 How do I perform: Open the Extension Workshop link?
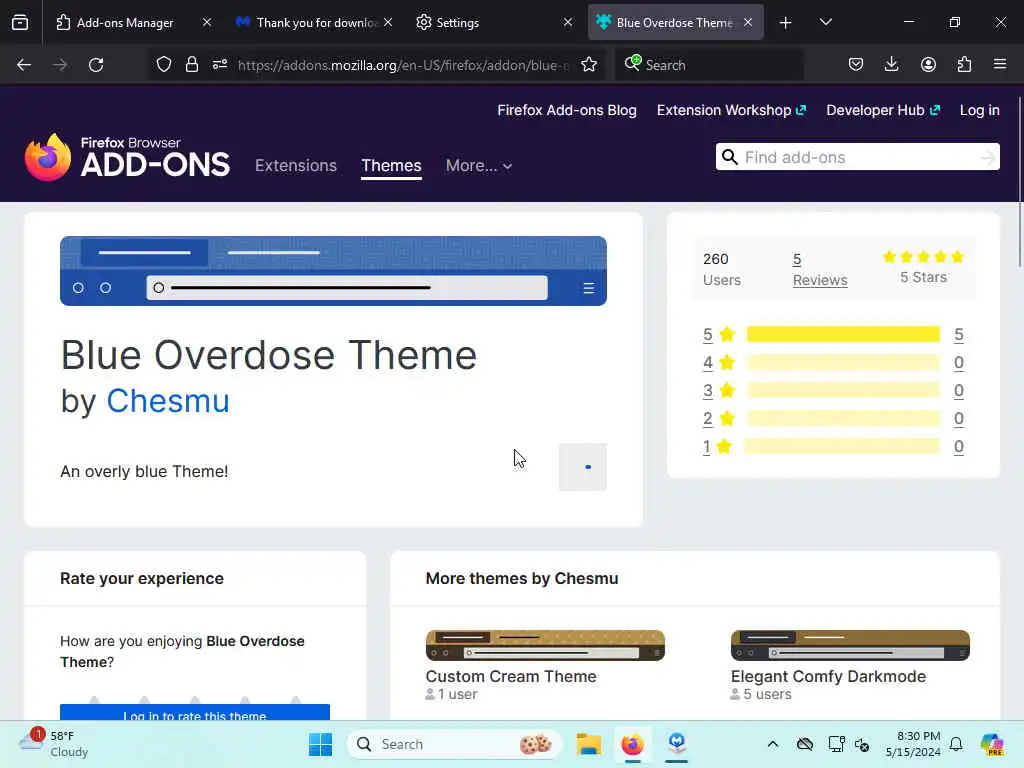(x=731, y=110)
